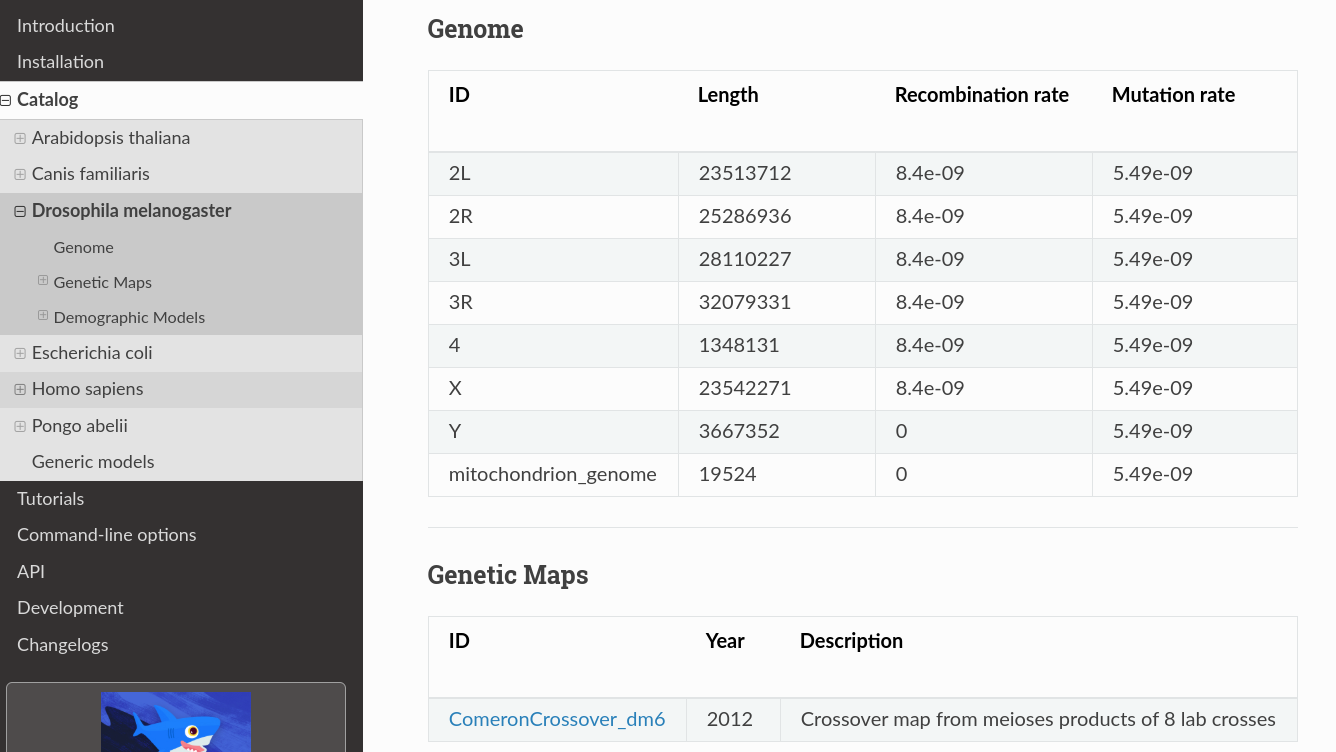Expand the Demographic Models subsection
Viewport: 1336px width, 752px height.
coord(42,314)
